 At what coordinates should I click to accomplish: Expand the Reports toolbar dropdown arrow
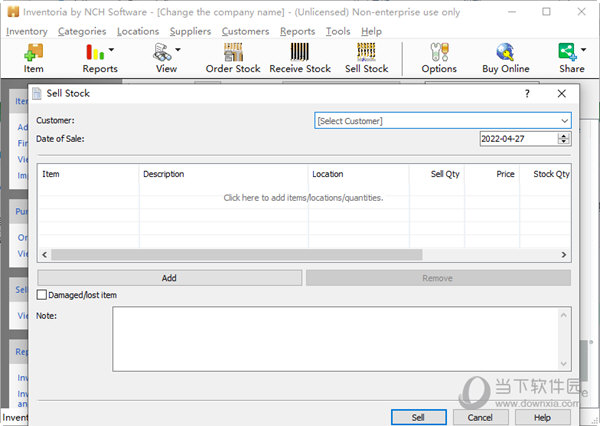(x=111, y=49)
